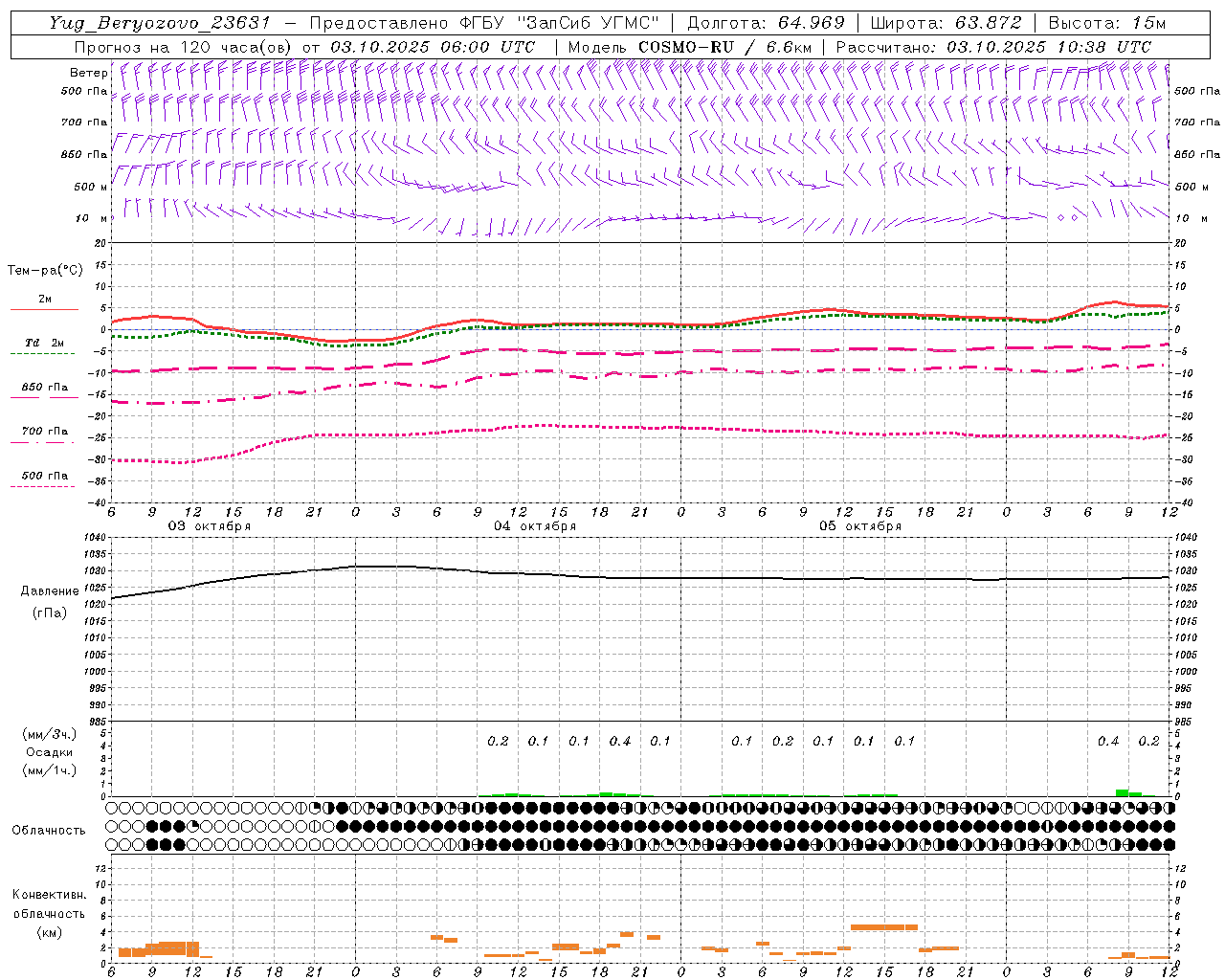1225x980 pixels.
Task: Click the Тем-ра(°C) axis label
Action: [45, 271]
